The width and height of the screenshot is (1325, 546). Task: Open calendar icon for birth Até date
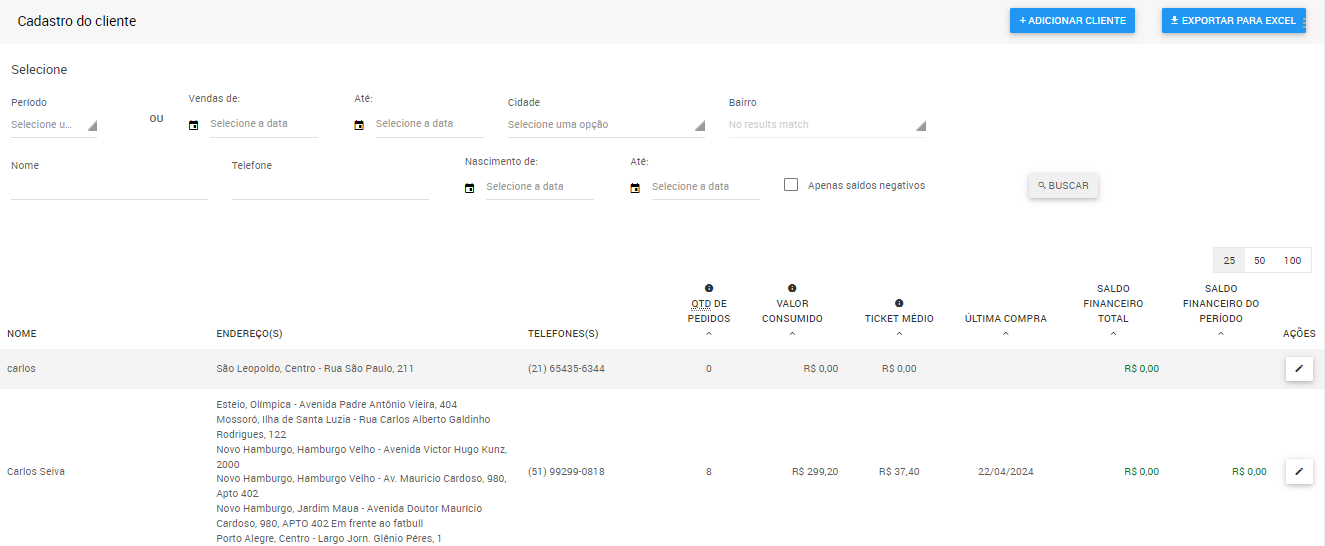click(x=635, y=188)
